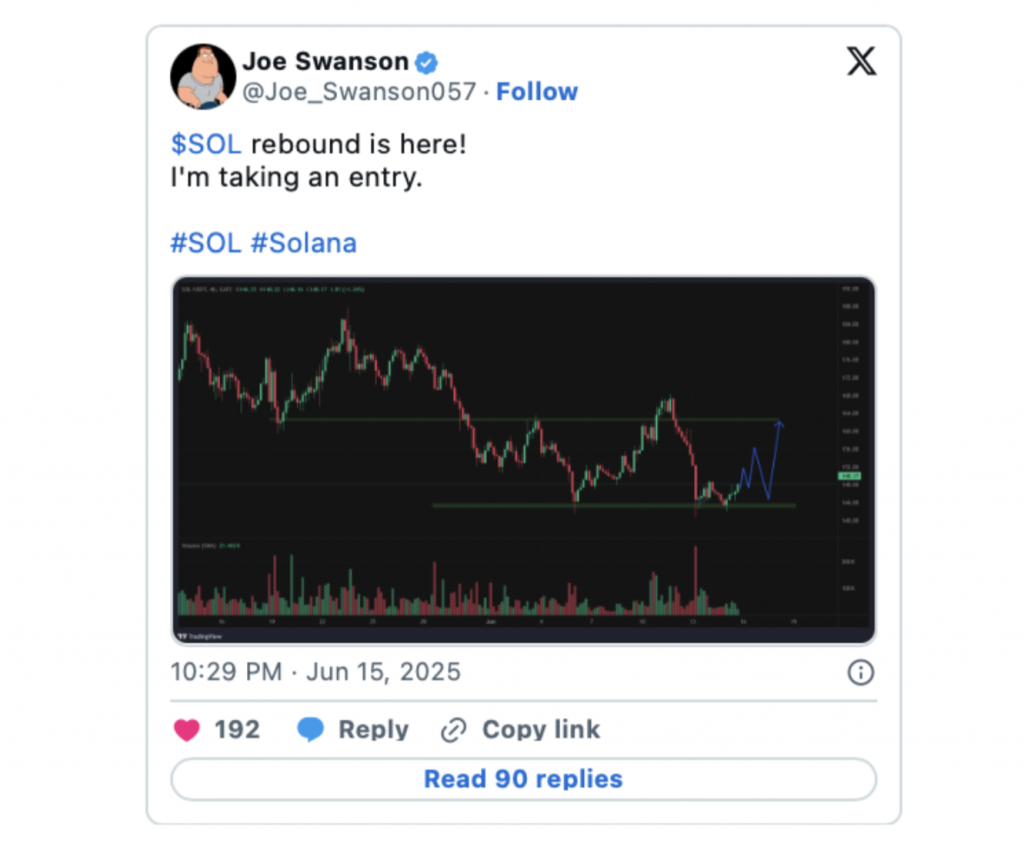Open Joe Swanson's profile avatar
The width and height of the screenshot is (1024, 857).
[203, 76]
